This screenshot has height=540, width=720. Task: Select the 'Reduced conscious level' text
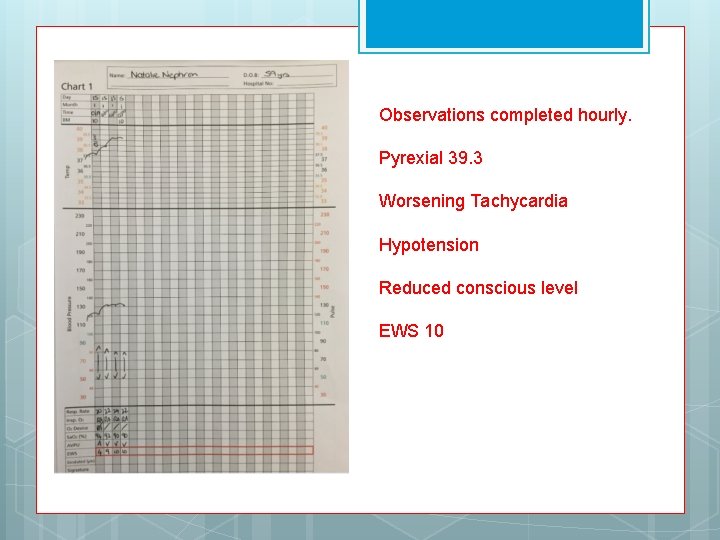coord(478,288)
